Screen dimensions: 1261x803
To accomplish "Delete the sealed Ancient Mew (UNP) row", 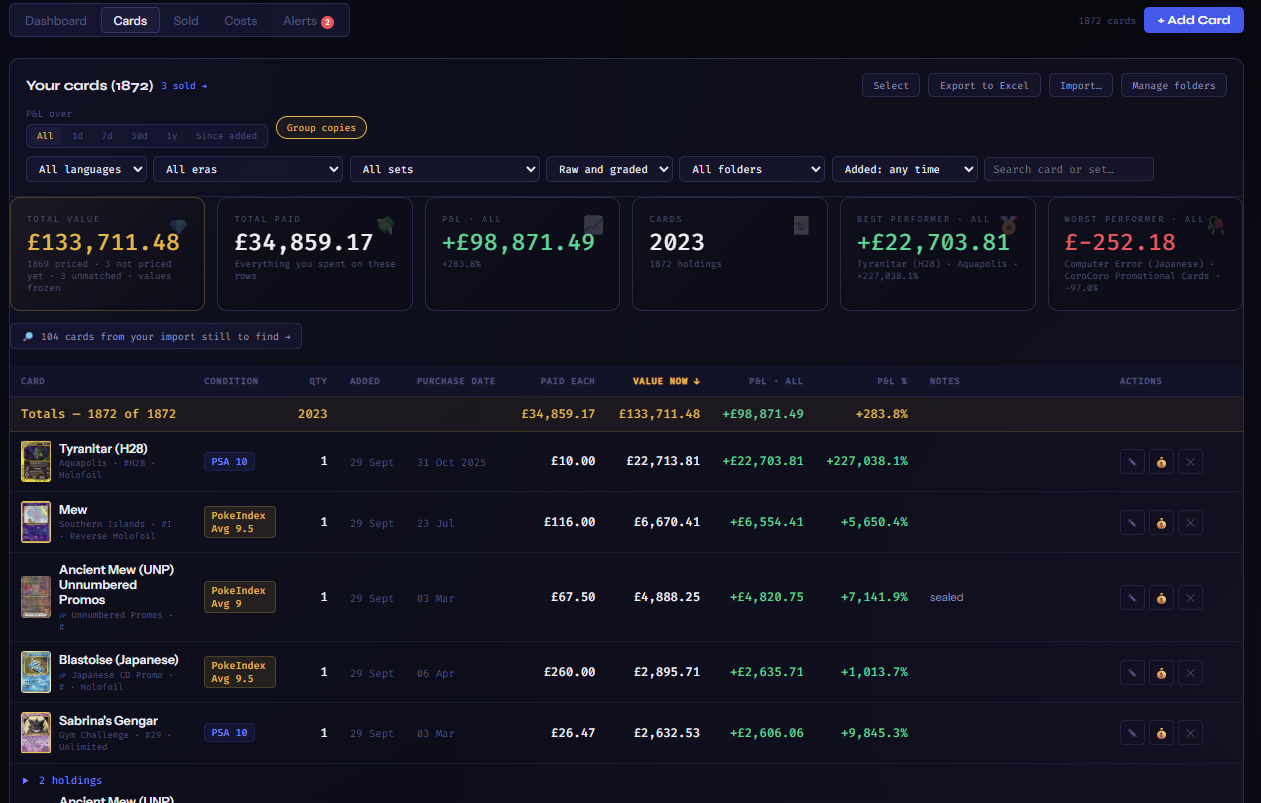I will point(1190,597).
